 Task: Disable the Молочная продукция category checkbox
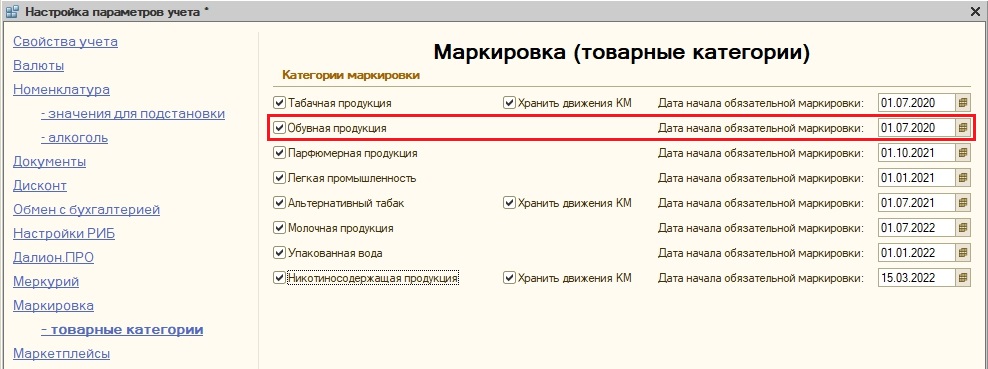pyautogui.click(x=279, y=227)
